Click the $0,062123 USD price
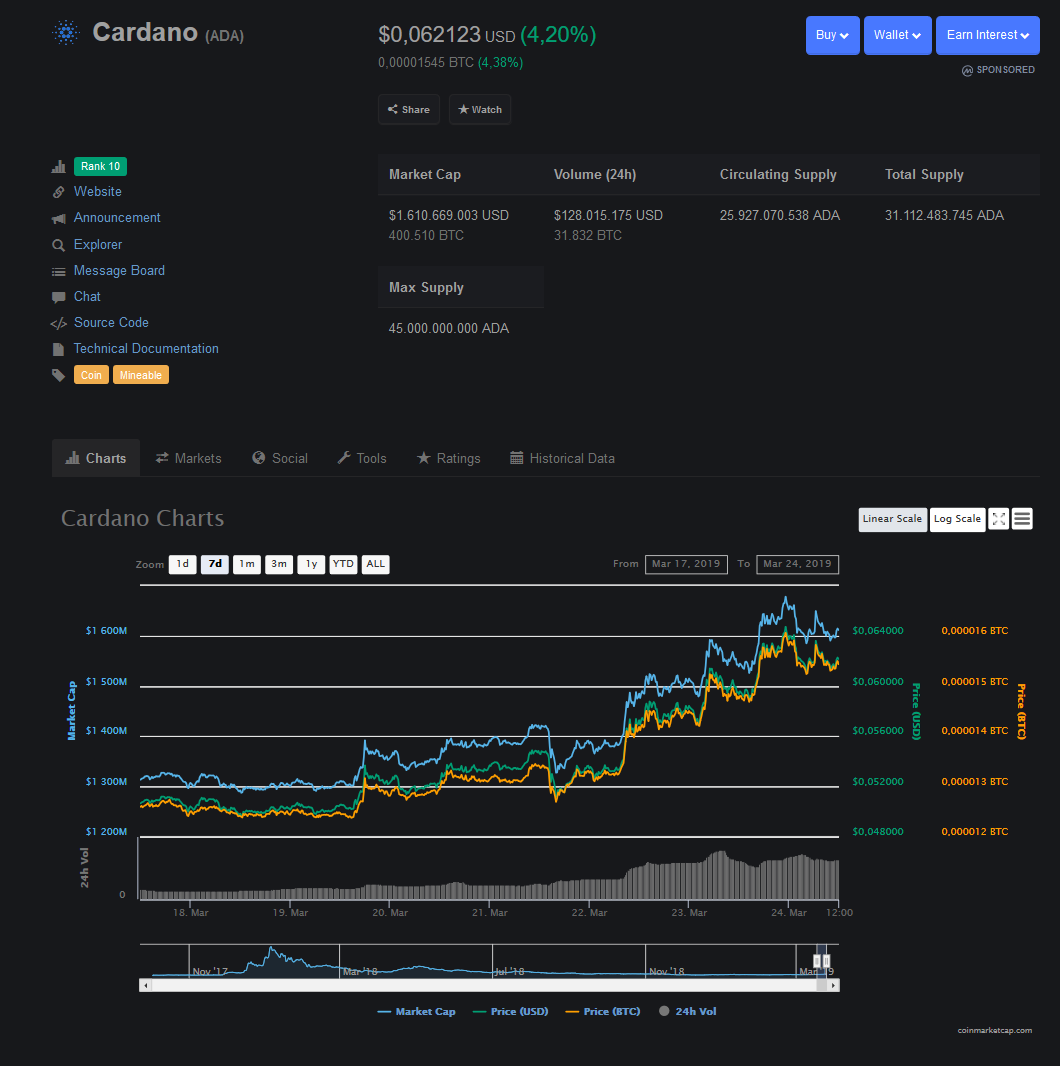The height and width of the screenshot is (1066, 1060). pyautogui.click(x=447, y=35)
